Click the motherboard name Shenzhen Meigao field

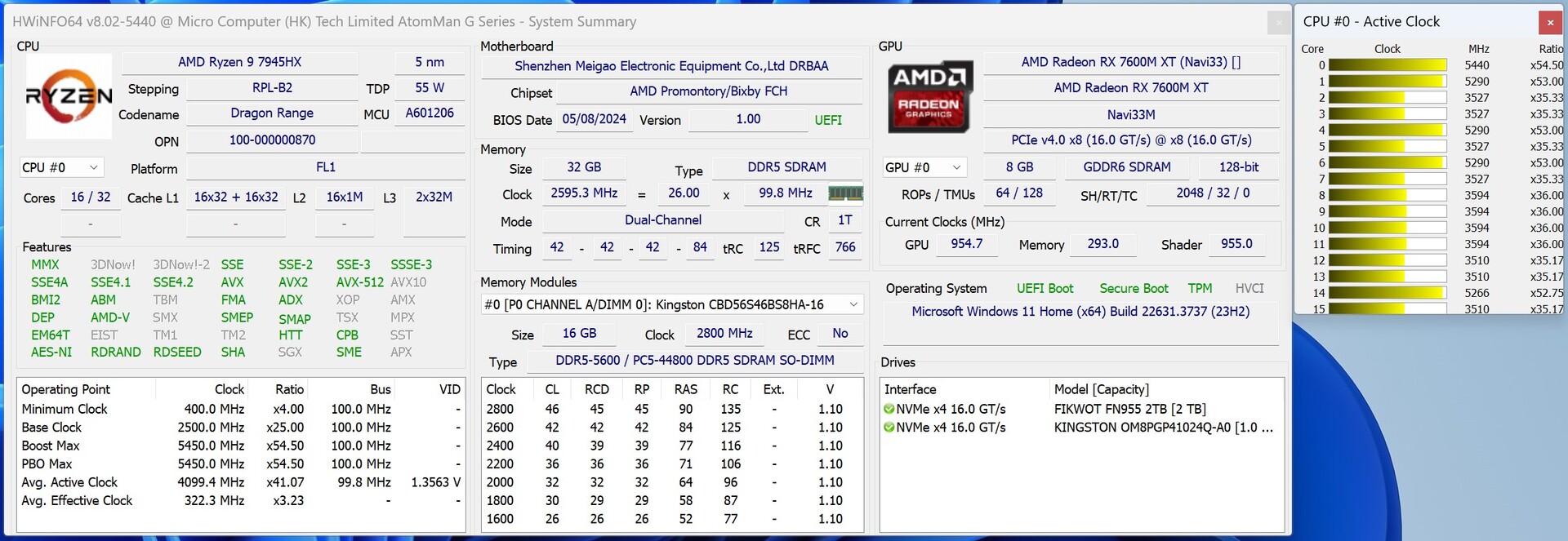click(671, 66)
